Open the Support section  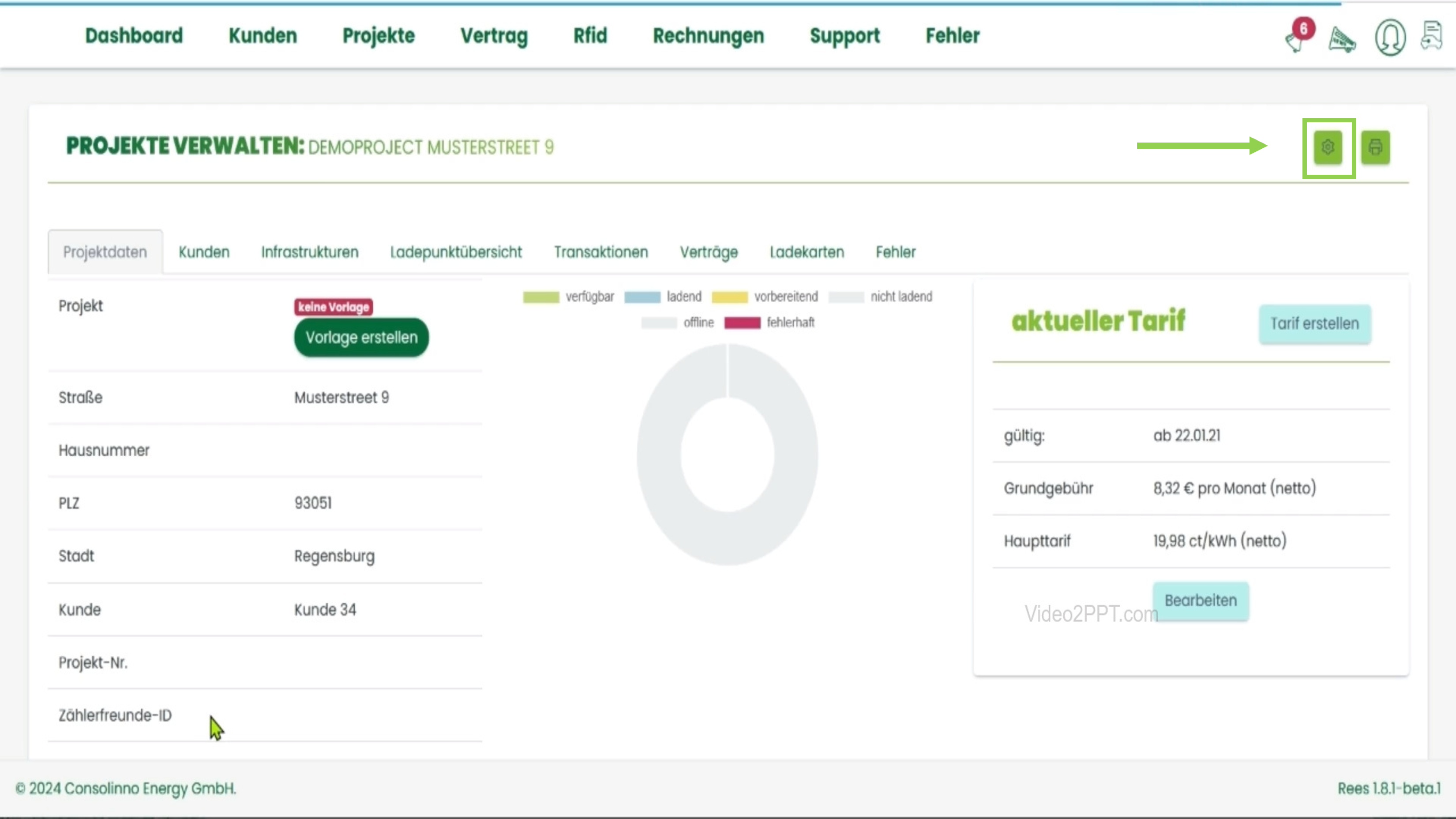(845, 36)
